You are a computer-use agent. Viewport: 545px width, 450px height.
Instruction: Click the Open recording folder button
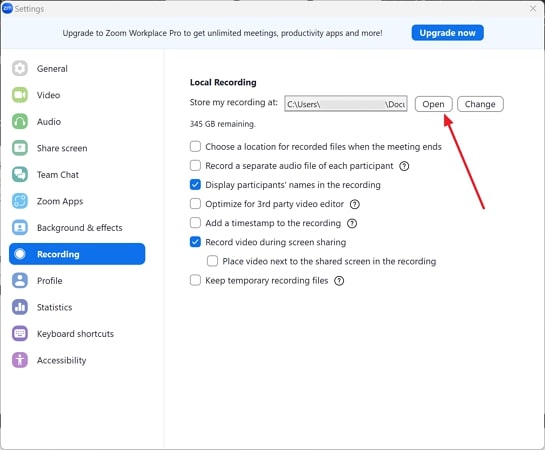433,104
